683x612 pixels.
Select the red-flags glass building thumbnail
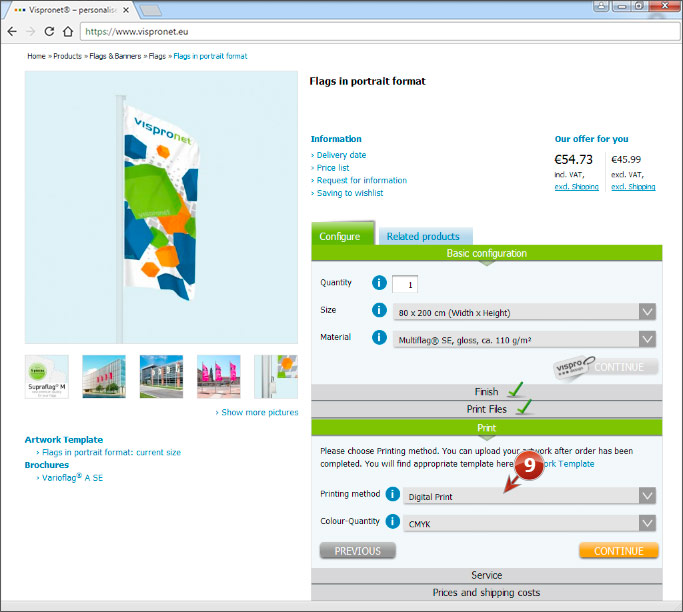click(104, 377)
